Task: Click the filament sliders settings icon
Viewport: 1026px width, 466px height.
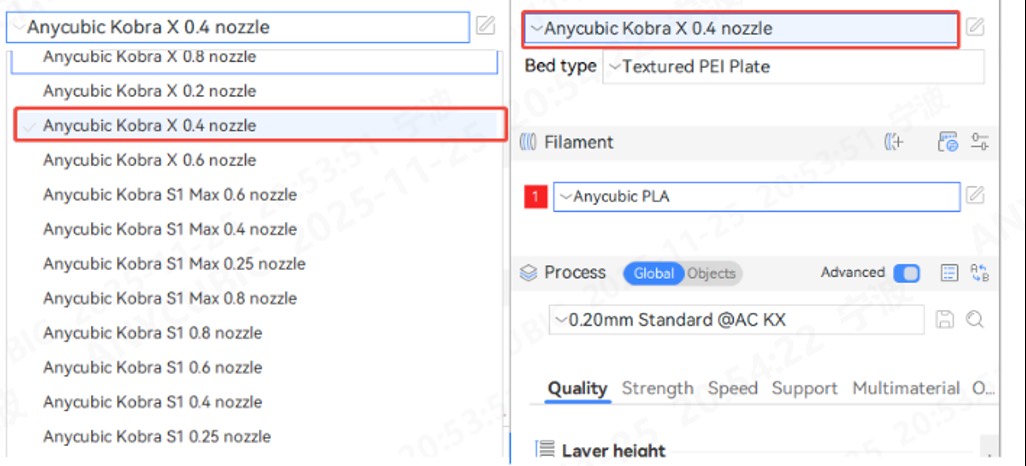Action: pos(979,142)
